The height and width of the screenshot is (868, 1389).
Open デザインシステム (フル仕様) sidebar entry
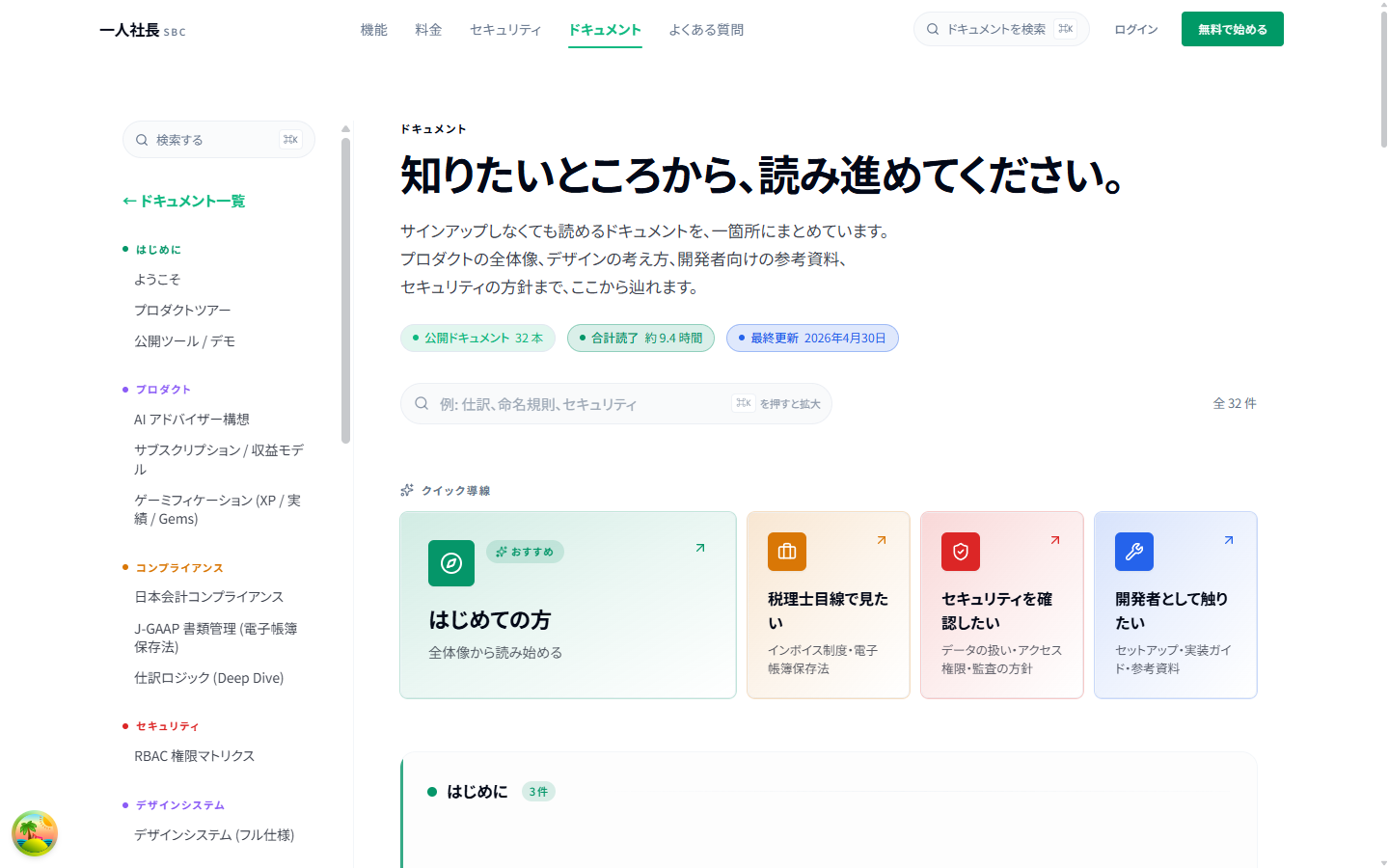tap(214, 834)
